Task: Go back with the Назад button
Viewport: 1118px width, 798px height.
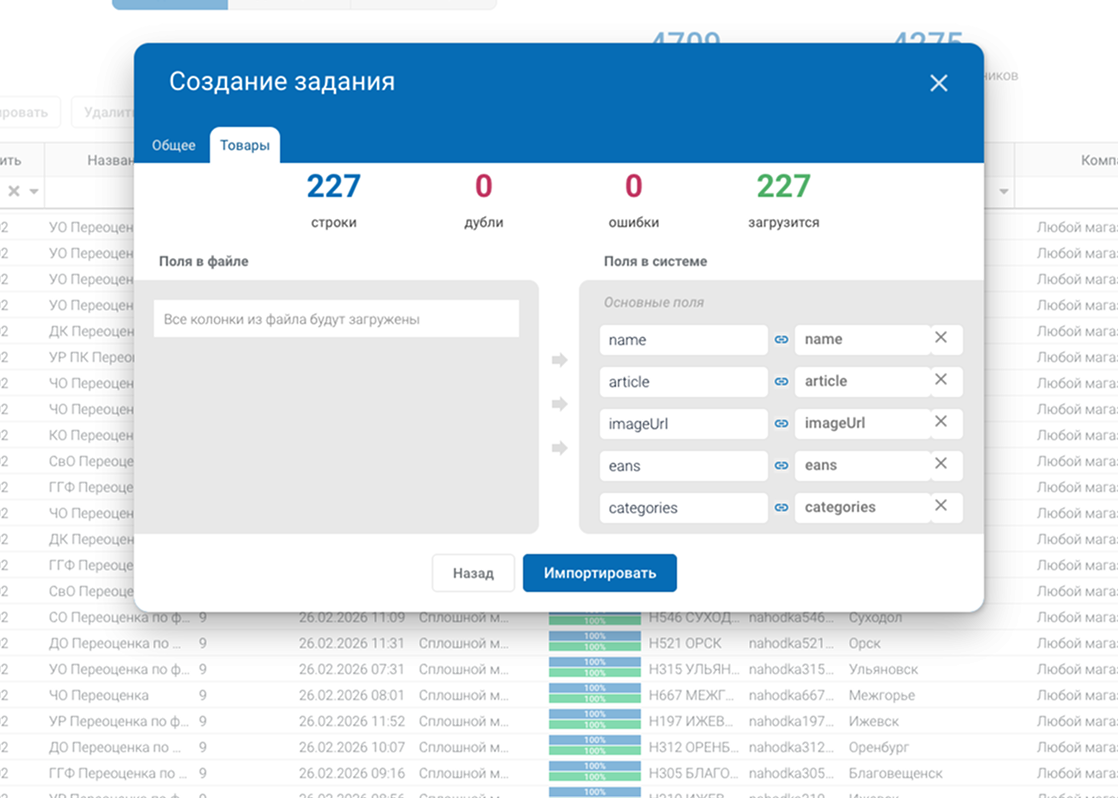Action: (x=473, y=573)
